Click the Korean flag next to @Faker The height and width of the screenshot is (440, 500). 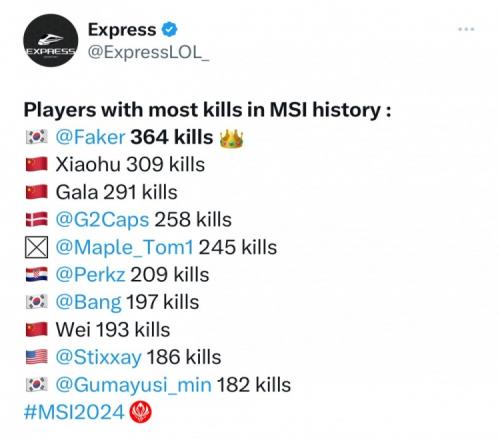(x=37, y=137)
